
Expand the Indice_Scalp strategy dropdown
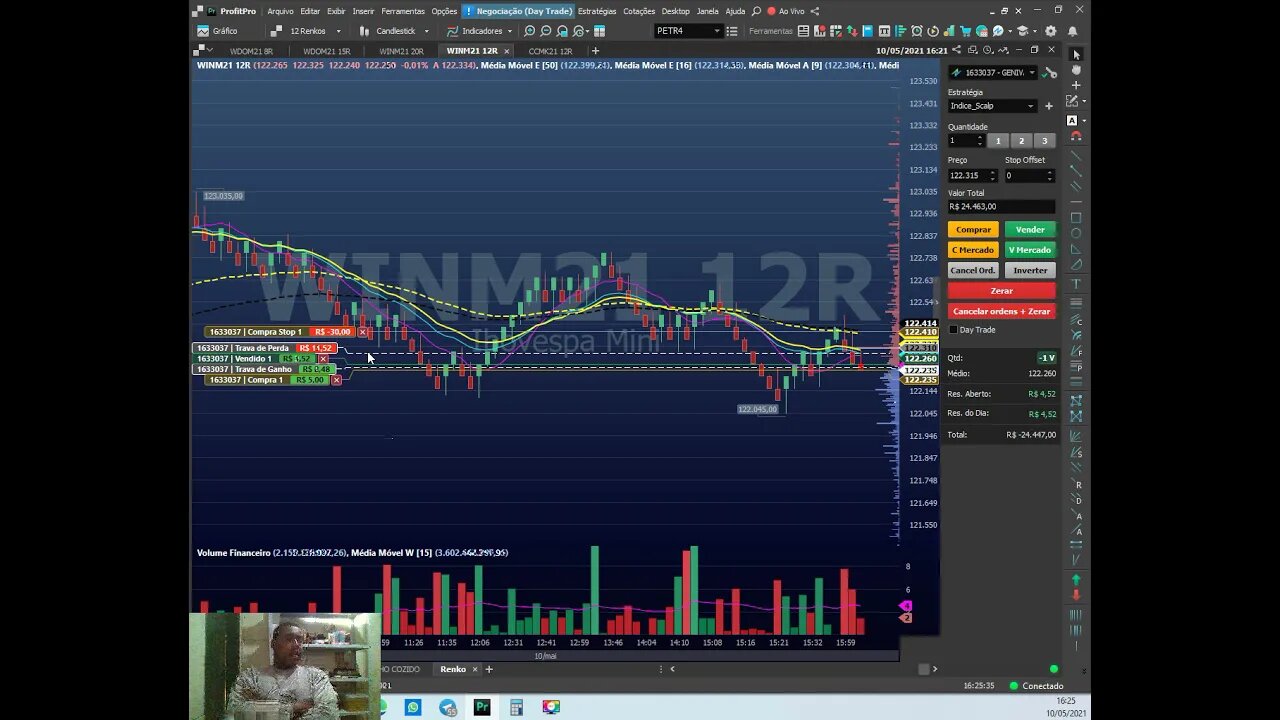pyautogui.click(x=1030, y=105)
